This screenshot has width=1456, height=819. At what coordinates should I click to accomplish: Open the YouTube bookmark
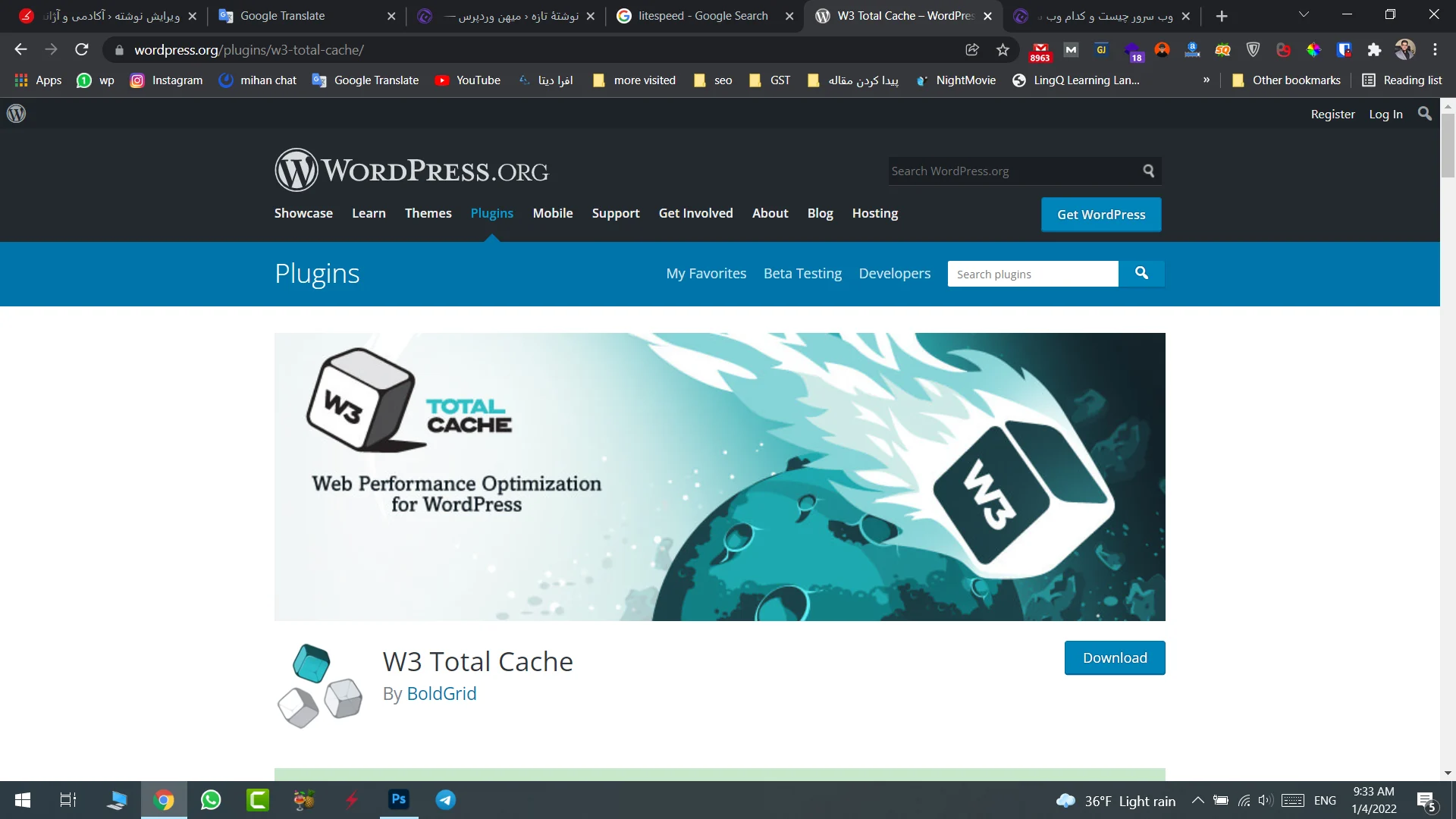pos(467,80)
